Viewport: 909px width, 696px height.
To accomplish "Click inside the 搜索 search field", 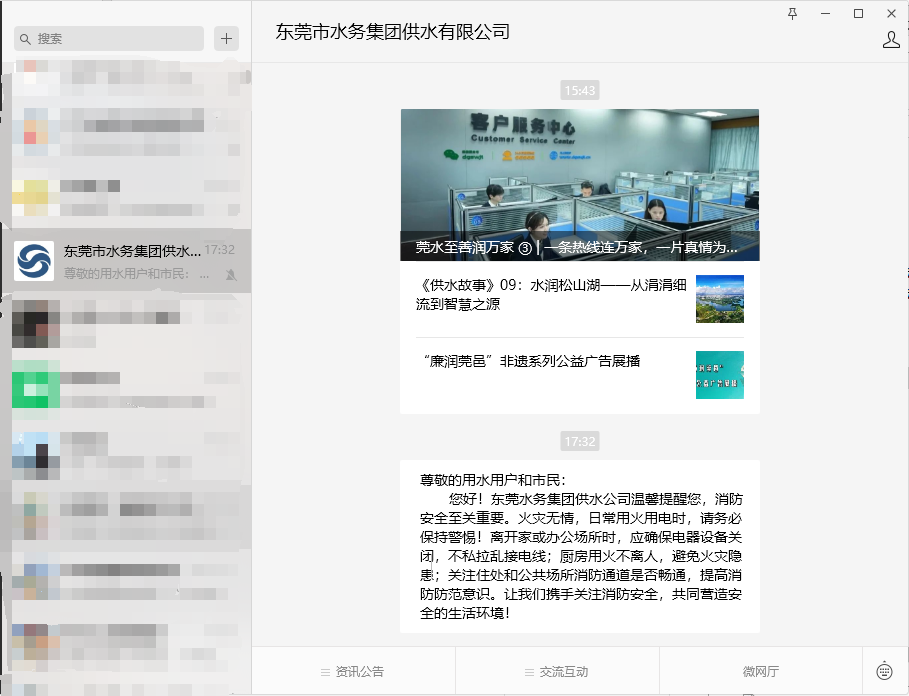I will click(x=110, y=38).
